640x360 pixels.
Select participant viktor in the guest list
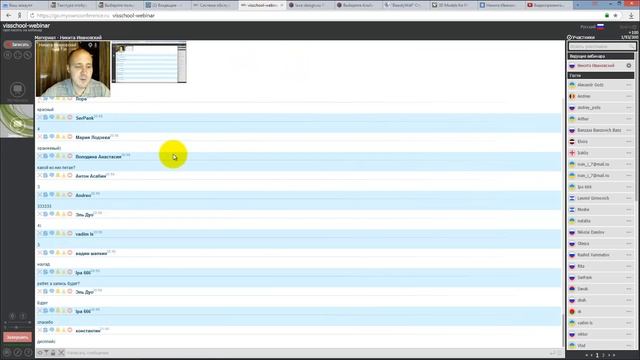click(x=601, y=334)
